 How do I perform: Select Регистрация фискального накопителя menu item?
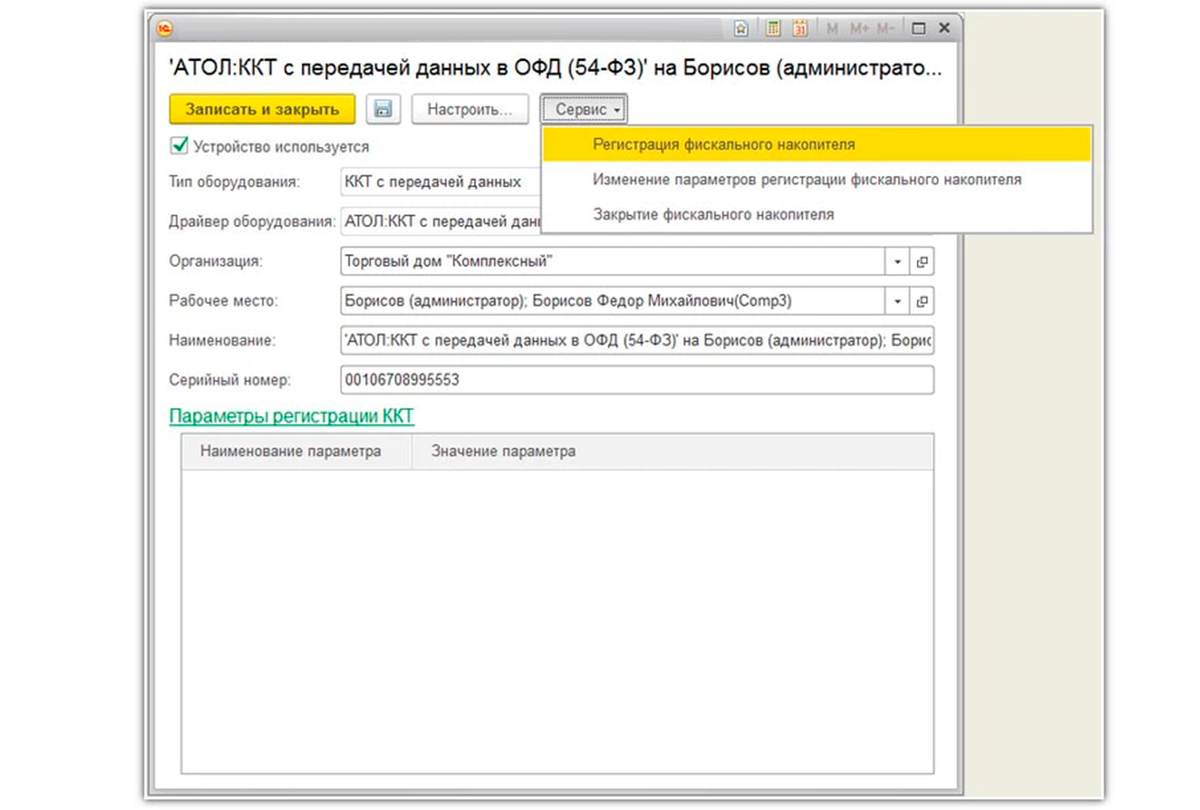816,144
